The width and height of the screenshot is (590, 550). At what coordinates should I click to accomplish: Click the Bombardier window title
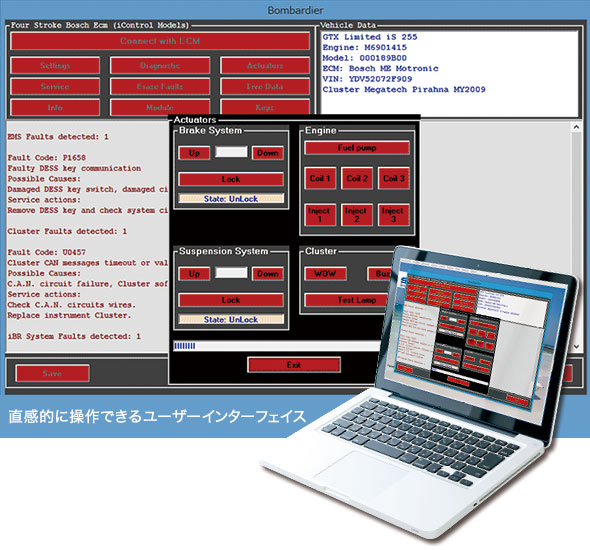pyautogui.click(x=295, y=10)
